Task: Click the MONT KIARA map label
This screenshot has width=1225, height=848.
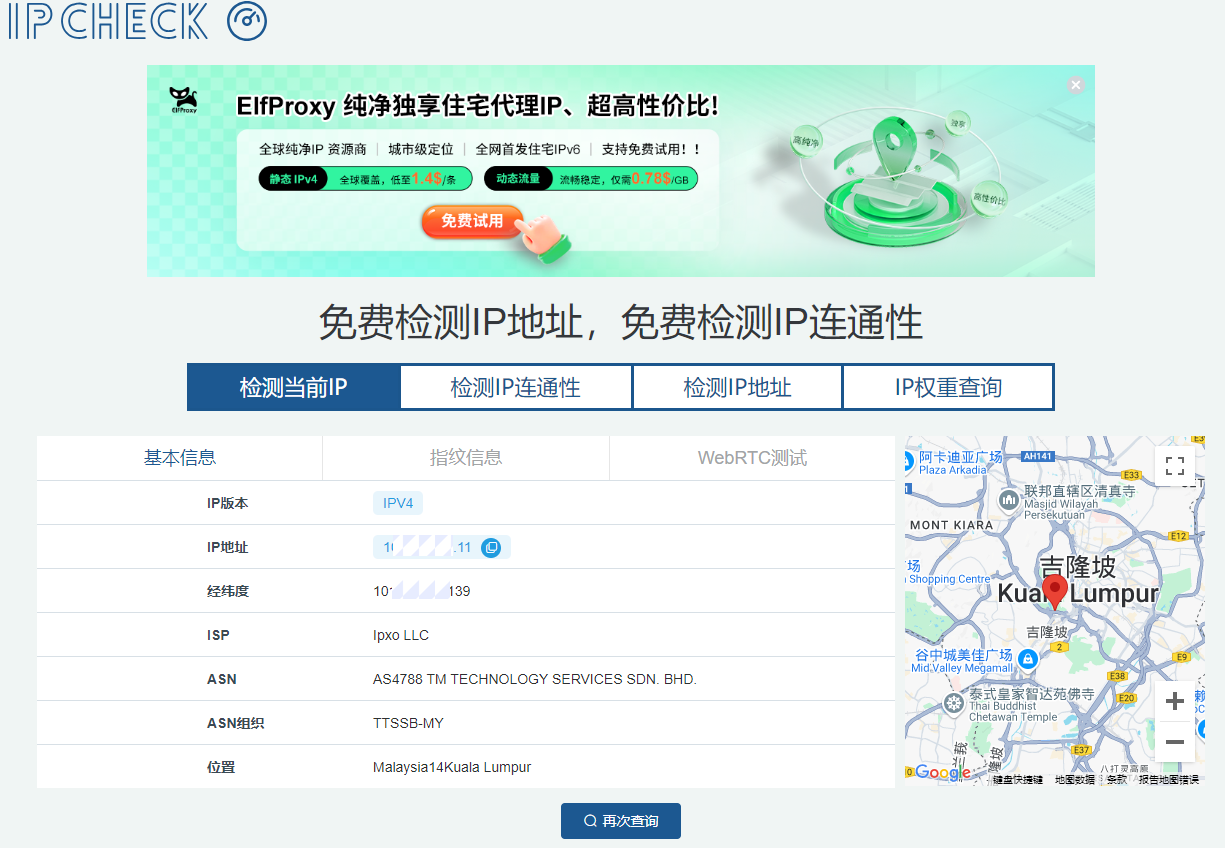Action: click(x=951, y=525)
